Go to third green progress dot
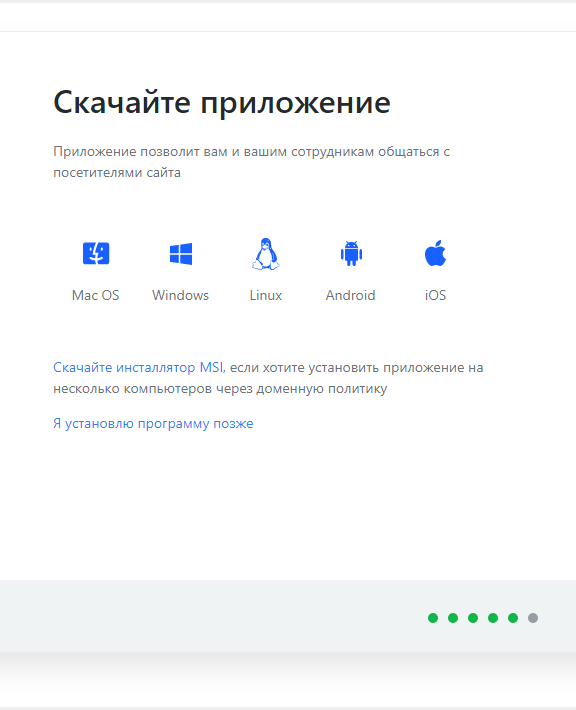The image size is (576, 710). 473,618
